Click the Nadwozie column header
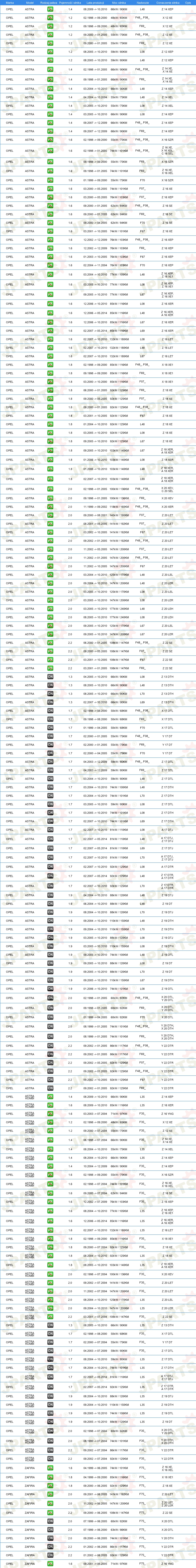 point(142,2)
